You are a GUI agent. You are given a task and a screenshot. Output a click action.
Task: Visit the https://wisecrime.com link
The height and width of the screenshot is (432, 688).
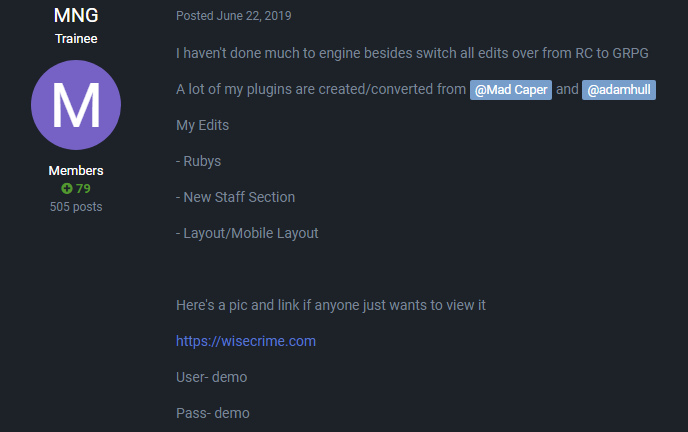(x=246, y=341)
